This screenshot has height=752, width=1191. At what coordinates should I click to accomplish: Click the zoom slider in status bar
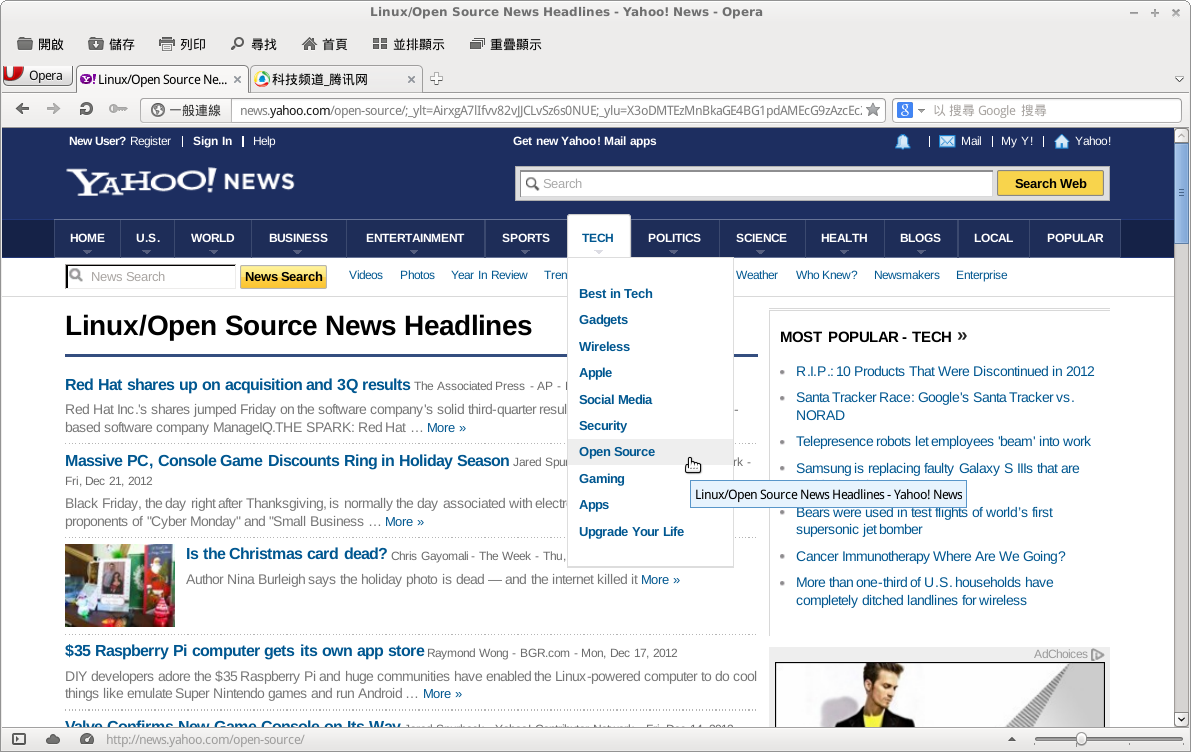point(1108,739)
